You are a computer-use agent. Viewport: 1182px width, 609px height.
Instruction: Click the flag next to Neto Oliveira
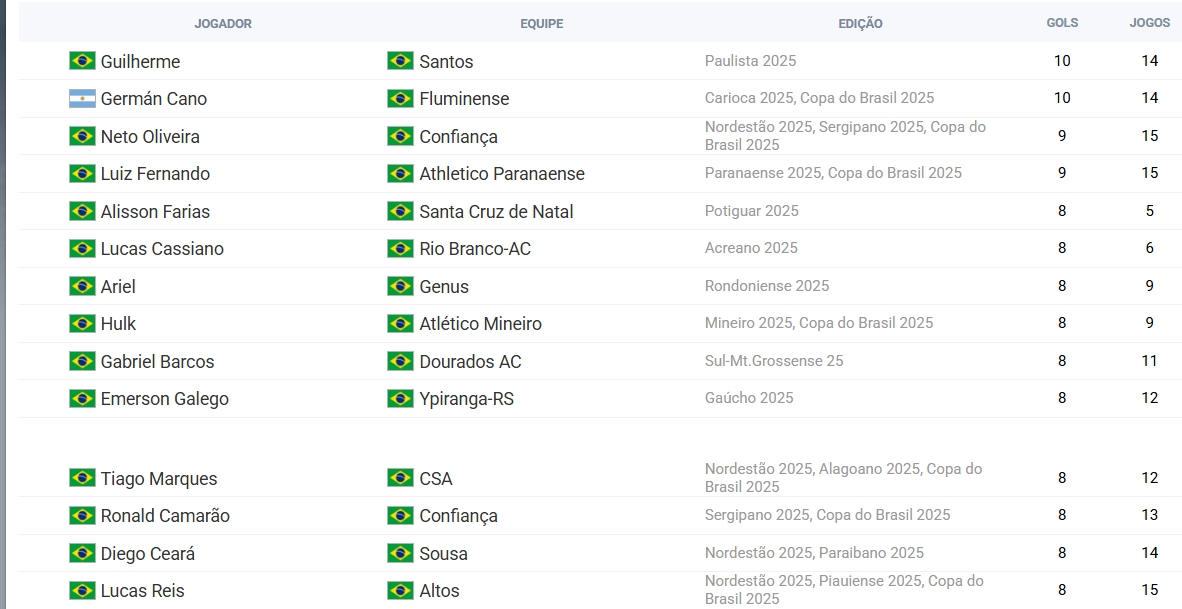(x=82, y=136)
